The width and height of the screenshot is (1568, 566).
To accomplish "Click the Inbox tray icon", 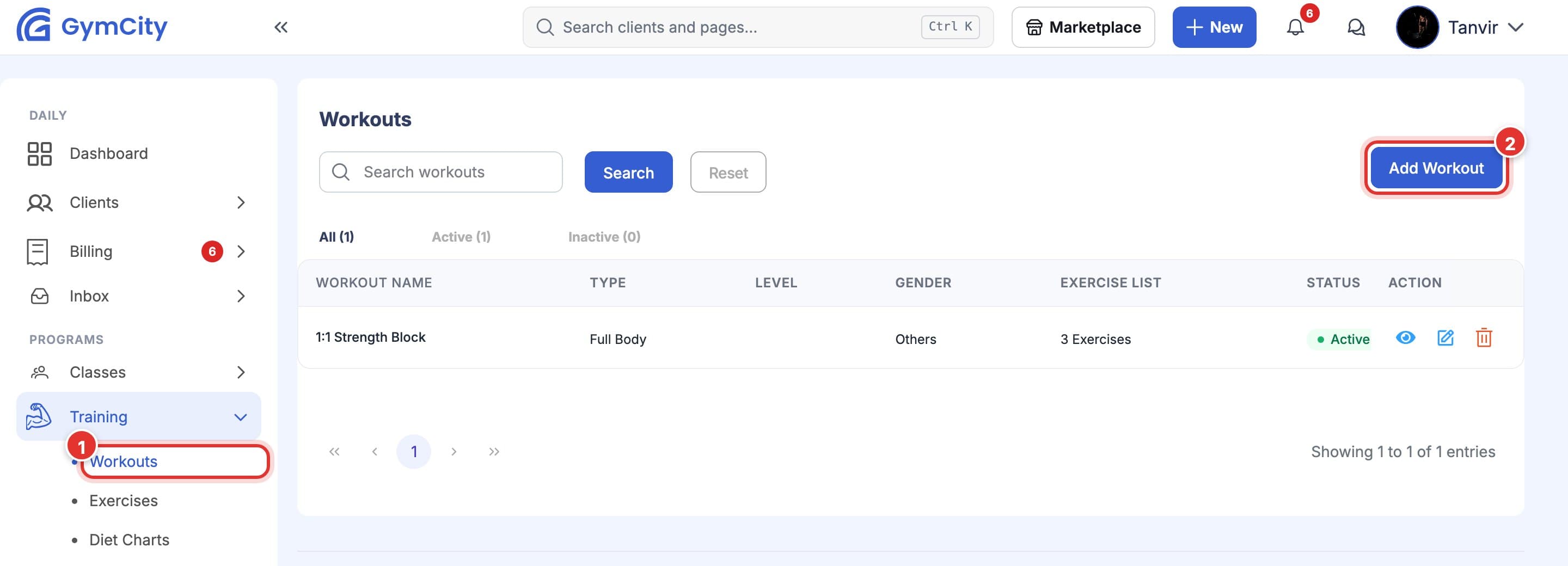I will pyautogui.click(x=40, y=297).
